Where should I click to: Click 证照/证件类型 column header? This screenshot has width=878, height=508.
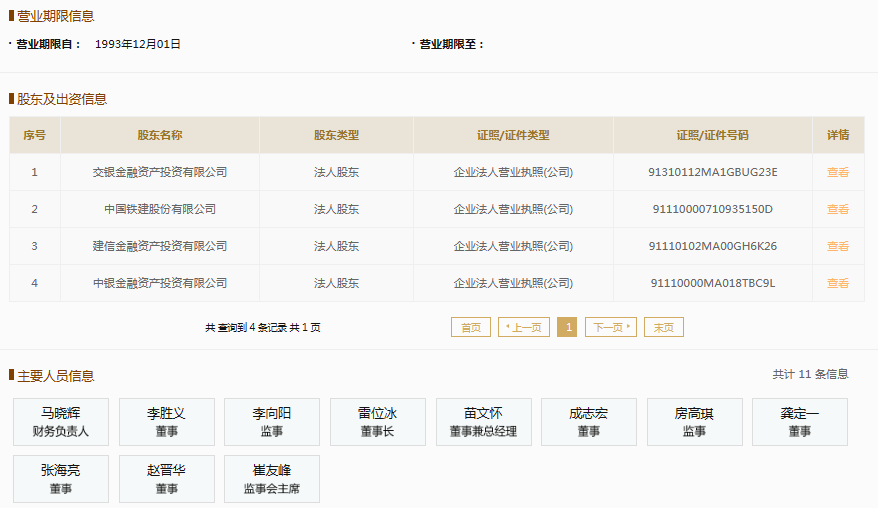(513, 135)
